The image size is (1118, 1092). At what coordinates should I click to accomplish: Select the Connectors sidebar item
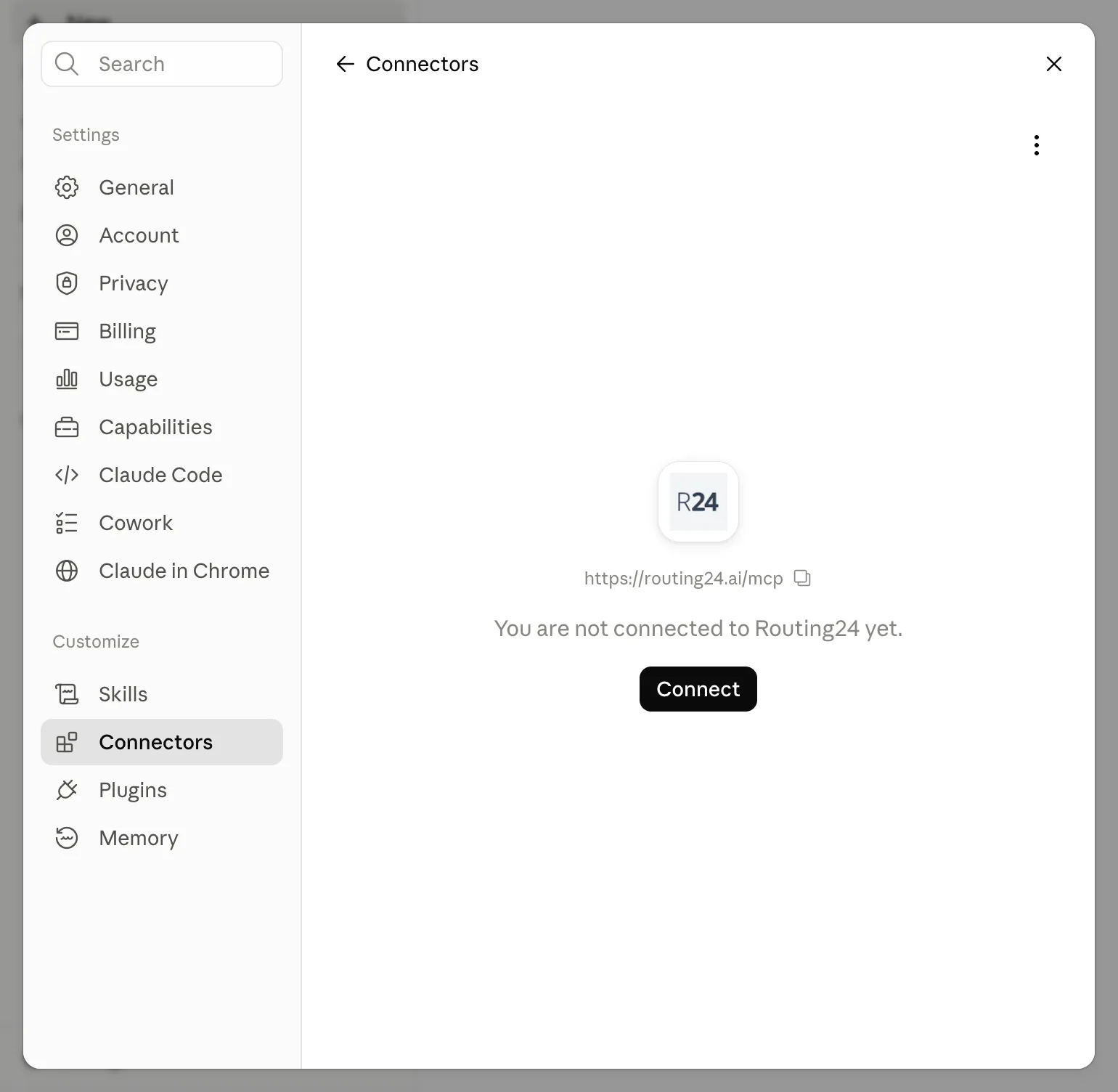click(162, 742)
